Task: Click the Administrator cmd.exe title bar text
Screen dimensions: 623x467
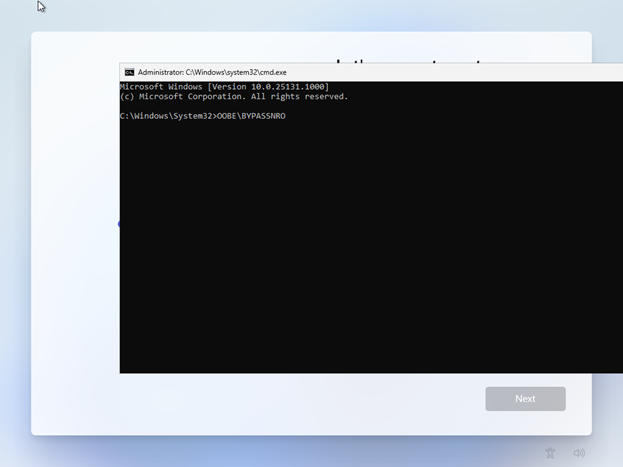Action: (x=211, y=72)
